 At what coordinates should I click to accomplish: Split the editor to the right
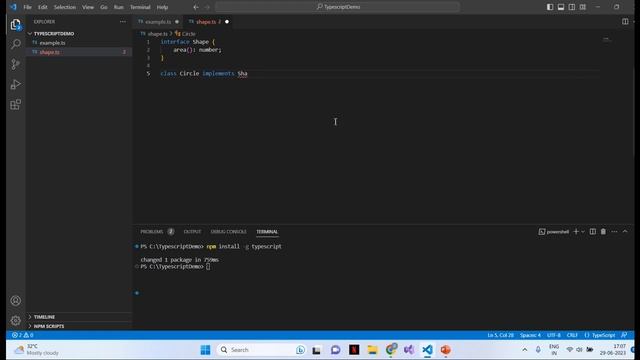coord(625,22)
